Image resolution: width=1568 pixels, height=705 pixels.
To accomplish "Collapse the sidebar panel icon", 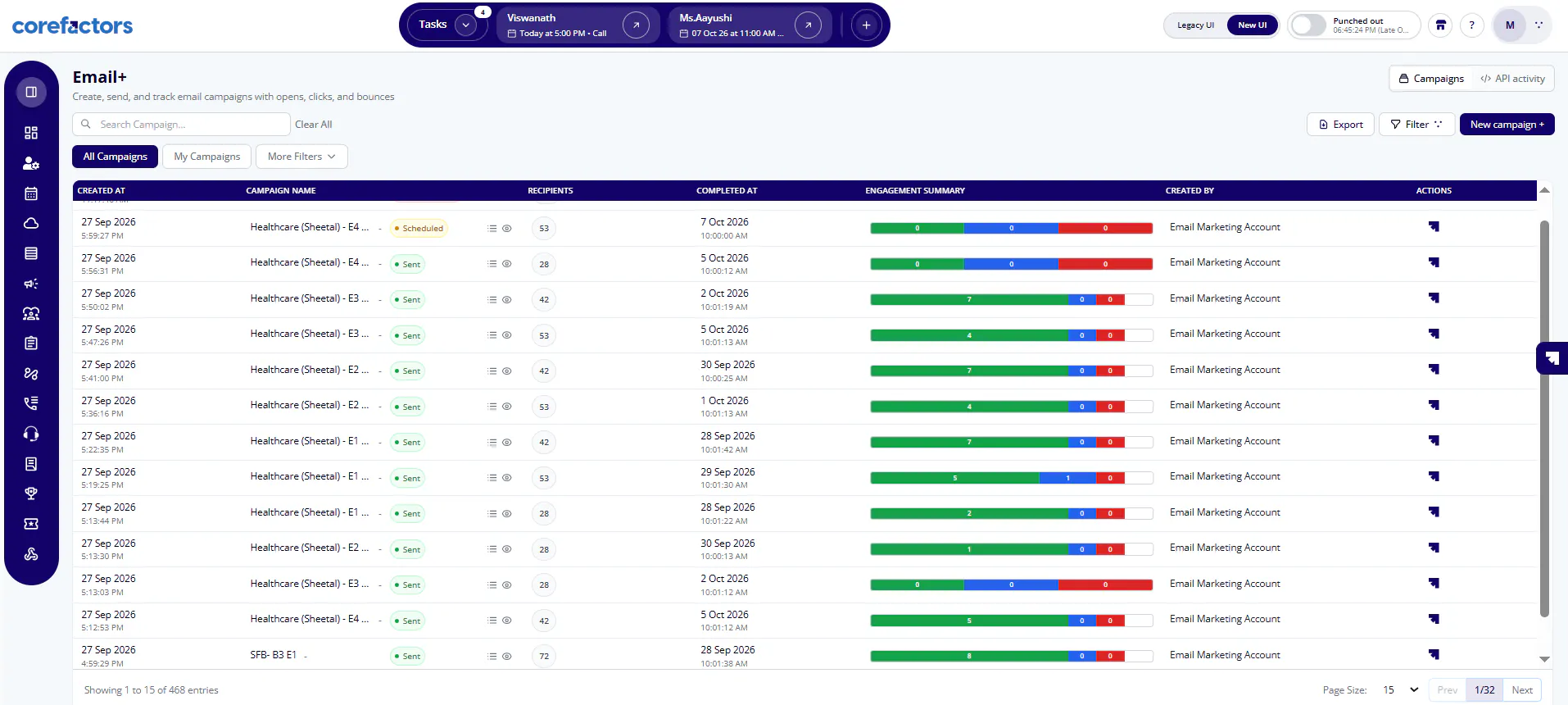I will [31, 92].
